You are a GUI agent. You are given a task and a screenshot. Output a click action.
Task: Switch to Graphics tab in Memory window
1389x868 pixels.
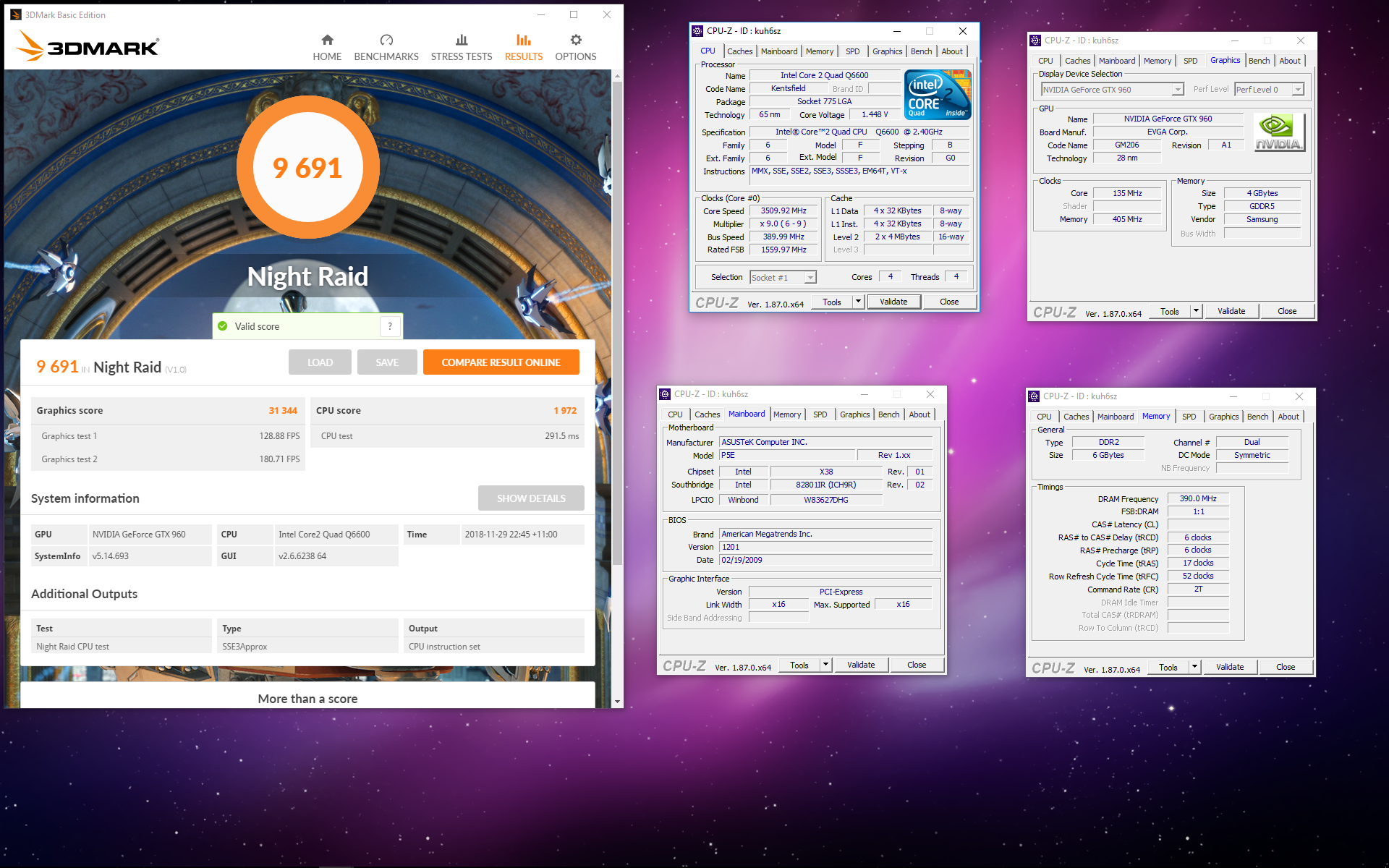point(1223,417)
